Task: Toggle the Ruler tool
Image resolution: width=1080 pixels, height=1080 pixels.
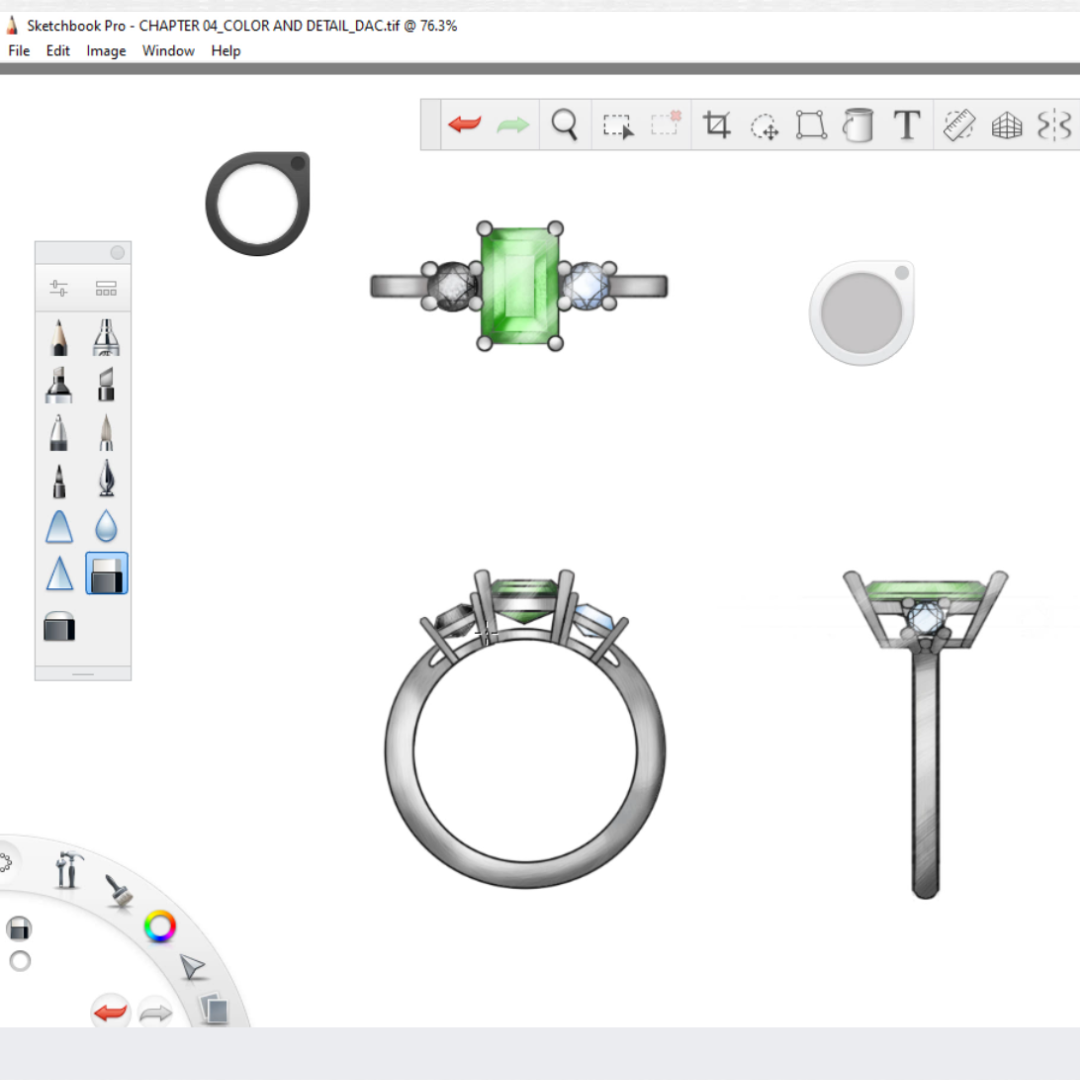Action: [959, 125]
